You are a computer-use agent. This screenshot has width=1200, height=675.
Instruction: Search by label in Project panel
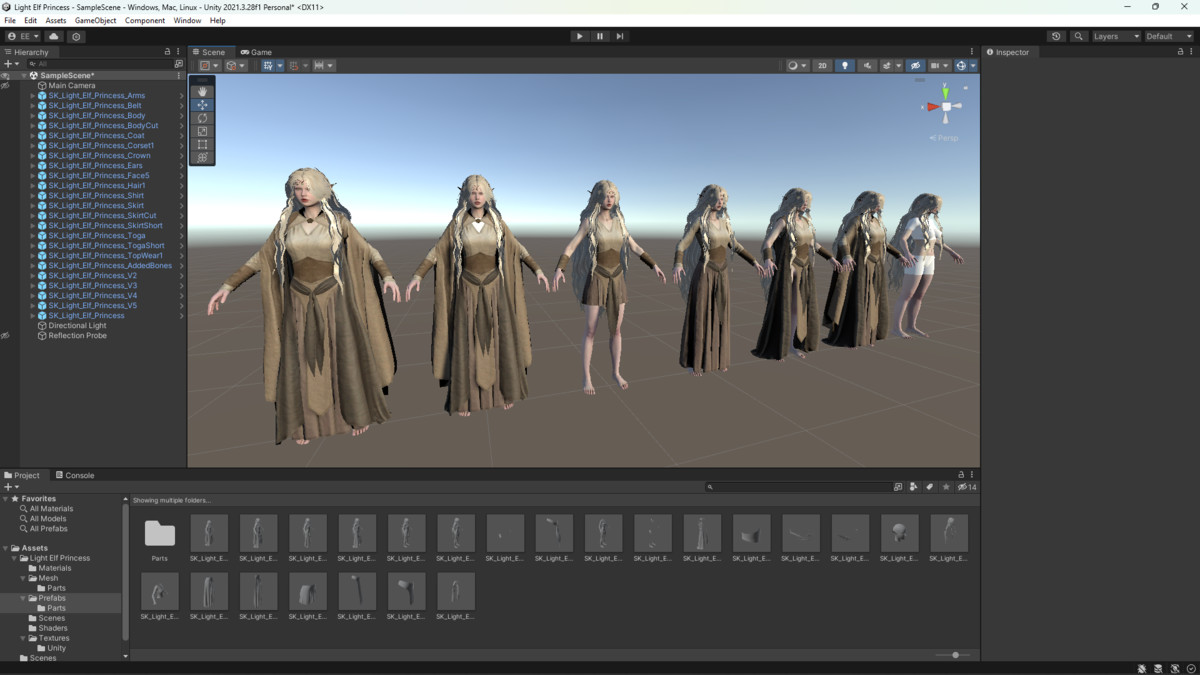[x=929, y=487]
